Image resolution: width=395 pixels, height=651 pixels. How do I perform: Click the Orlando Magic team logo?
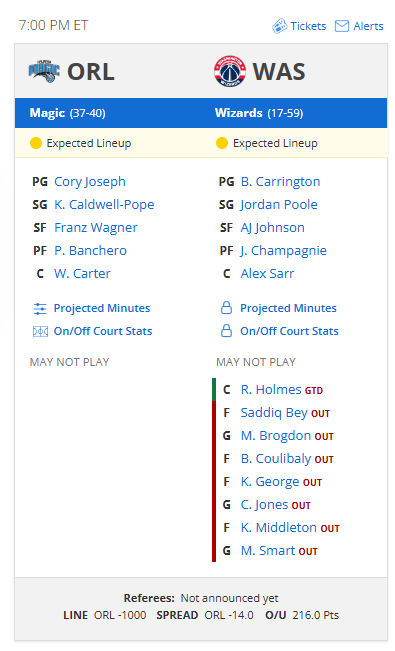[44, 71]
